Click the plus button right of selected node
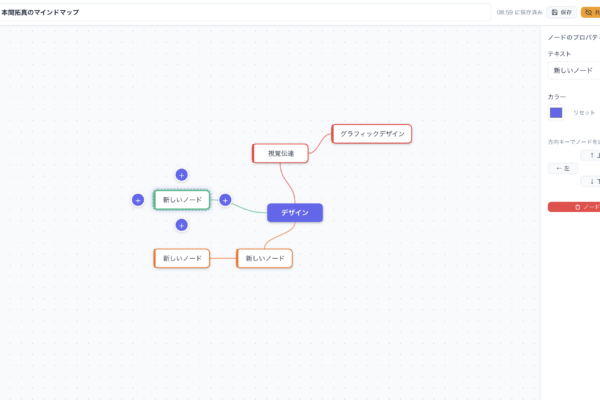 pyautogui.click(x=225, y=200)
